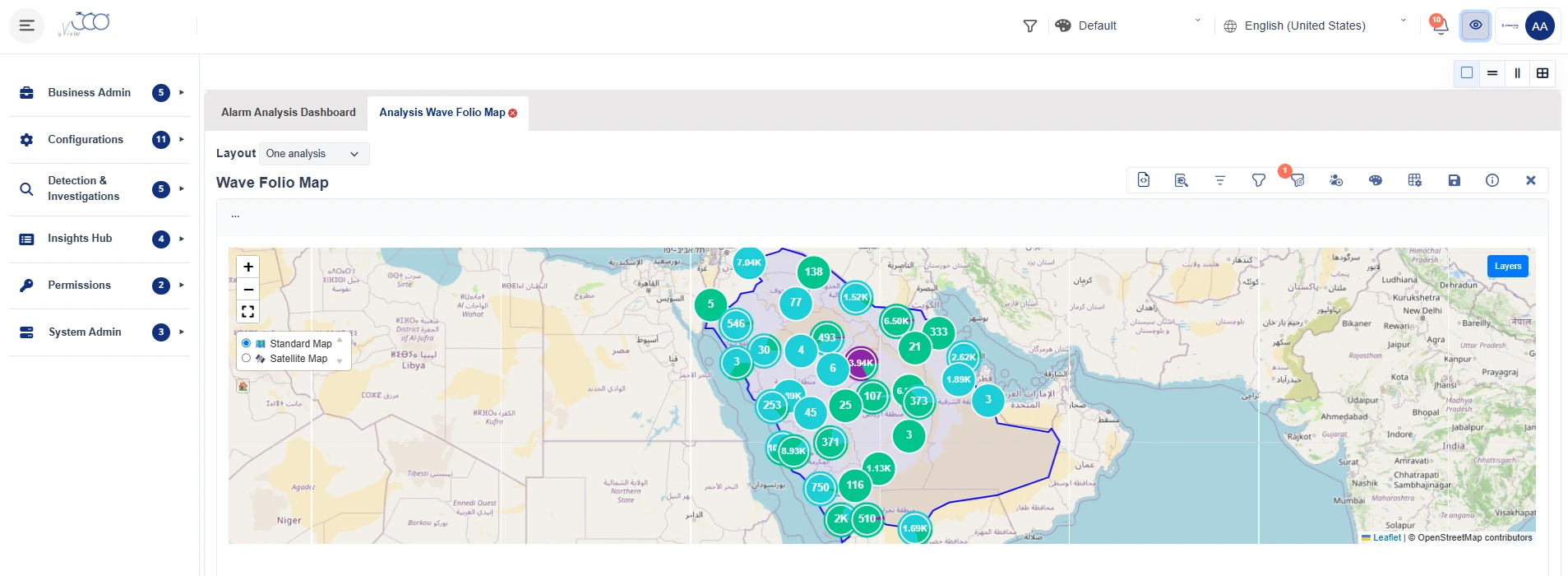Expand the Permissions sidebar menu

tap(99, 286)
